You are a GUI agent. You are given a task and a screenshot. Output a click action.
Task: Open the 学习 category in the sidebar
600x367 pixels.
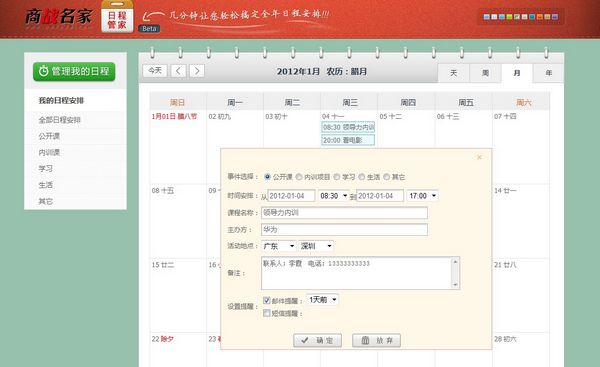[46, 168]
